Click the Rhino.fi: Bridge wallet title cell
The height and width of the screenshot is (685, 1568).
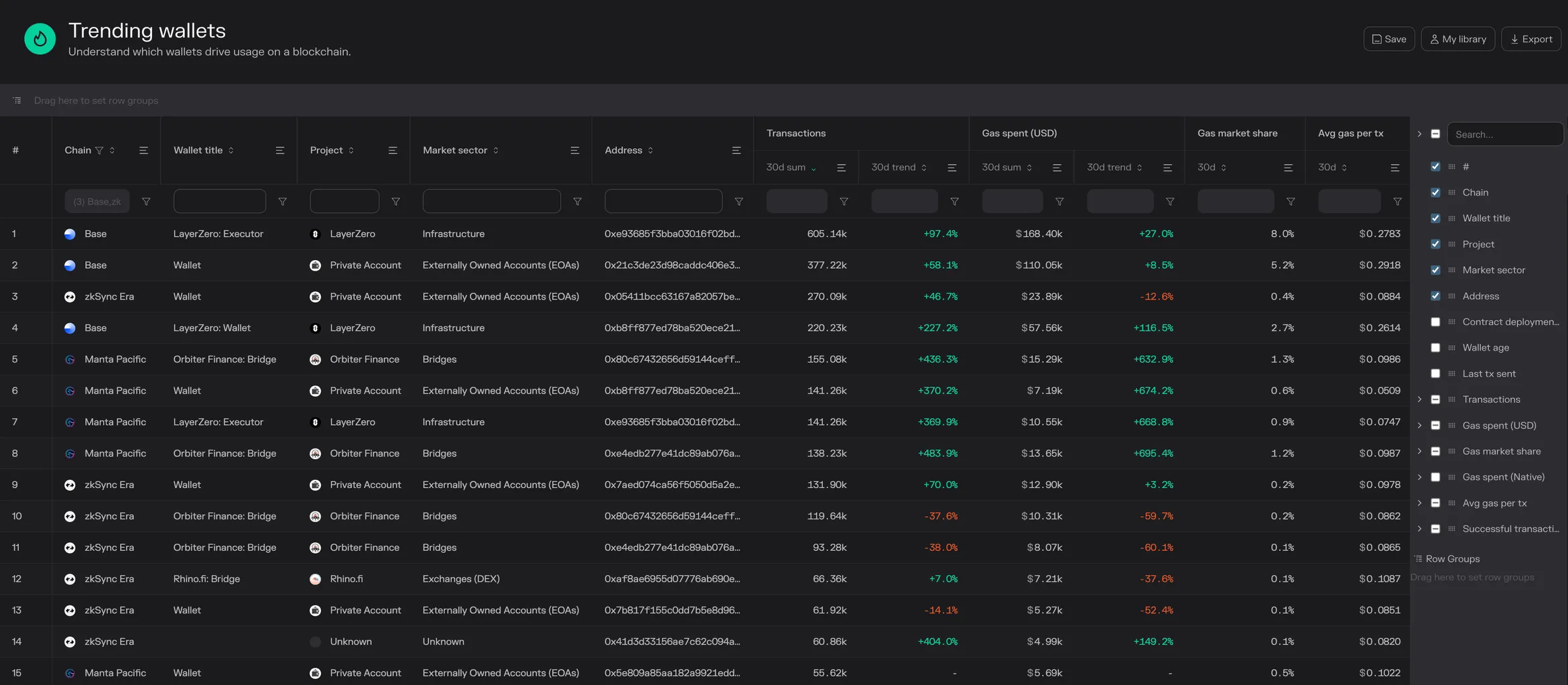206,579
